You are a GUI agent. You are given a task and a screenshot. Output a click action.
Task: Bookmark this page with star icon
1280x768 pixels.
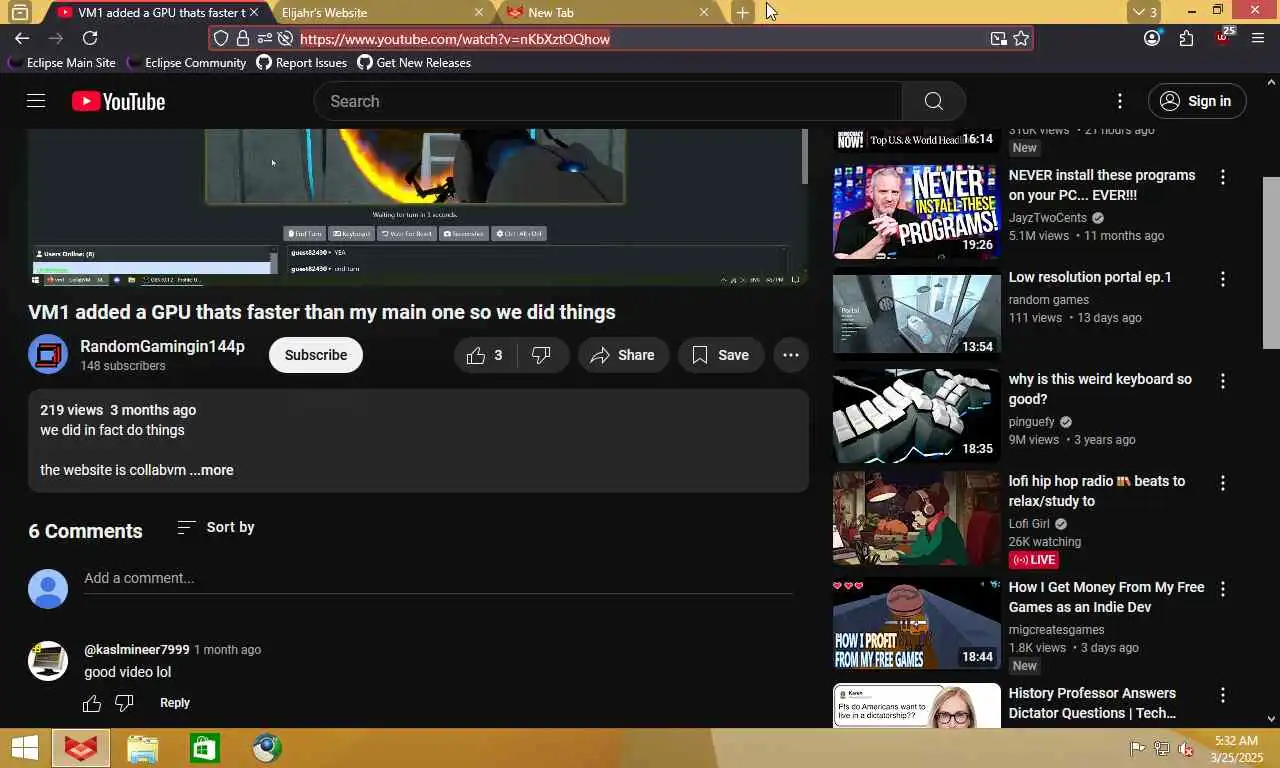tap(1021, 39)
